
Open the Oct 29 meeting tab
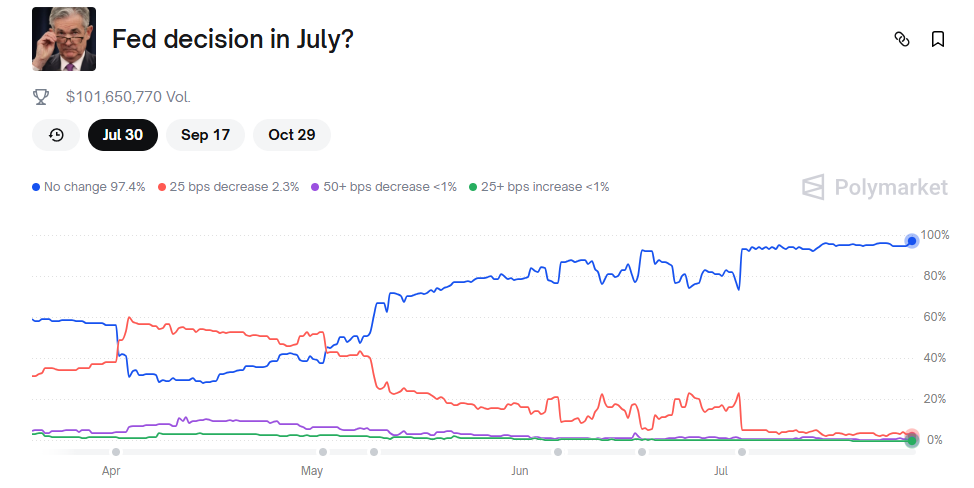292,135
